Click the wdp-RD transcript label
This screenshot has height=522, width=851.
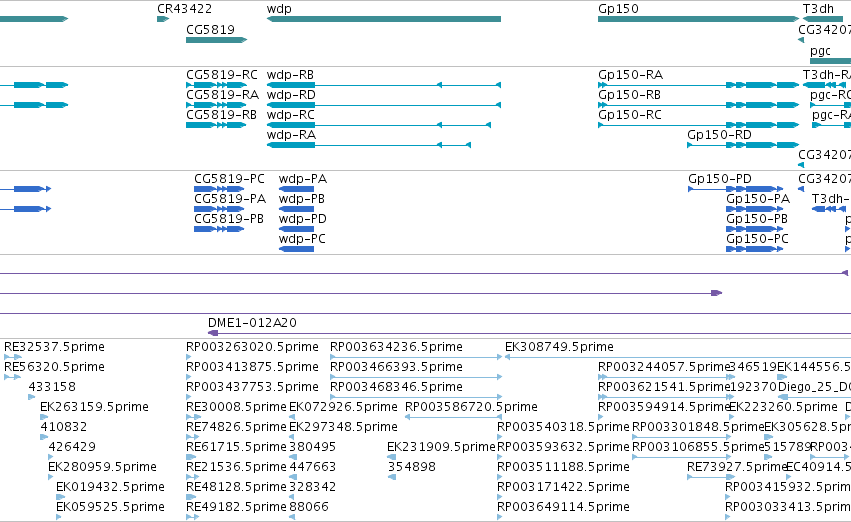[x=291, y=95]
